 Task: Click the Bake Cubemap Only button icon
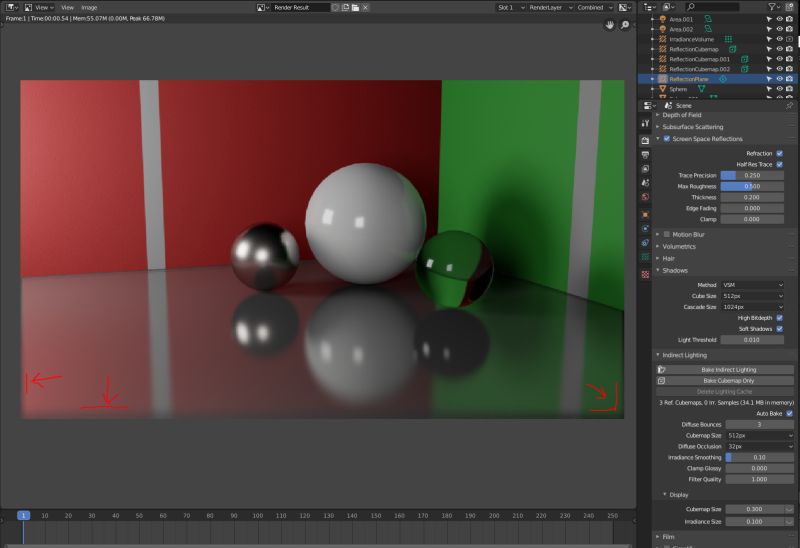pos(662,381)
